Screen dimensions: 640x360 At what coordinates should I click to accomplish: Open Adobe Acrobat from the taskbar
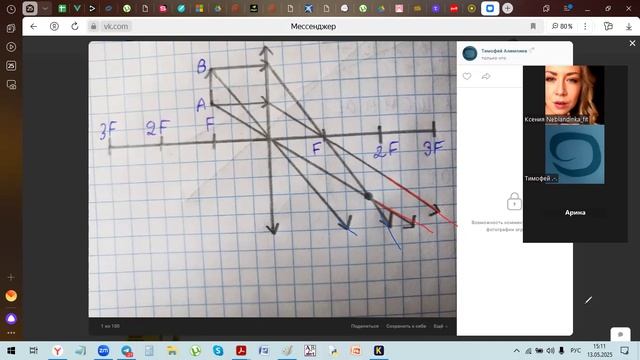point(241,351)
